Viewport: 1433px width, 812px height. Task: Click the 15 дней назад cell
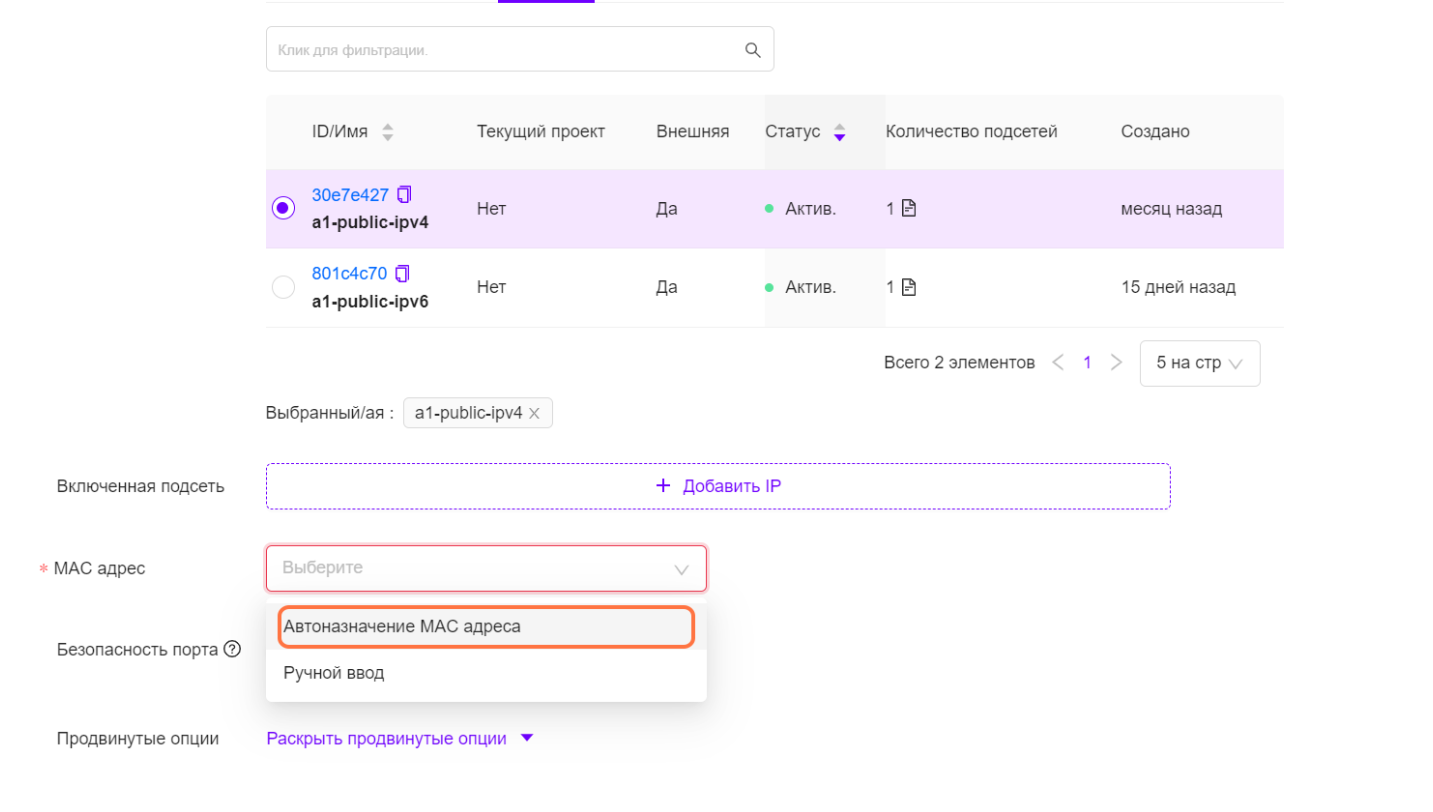1178,287
